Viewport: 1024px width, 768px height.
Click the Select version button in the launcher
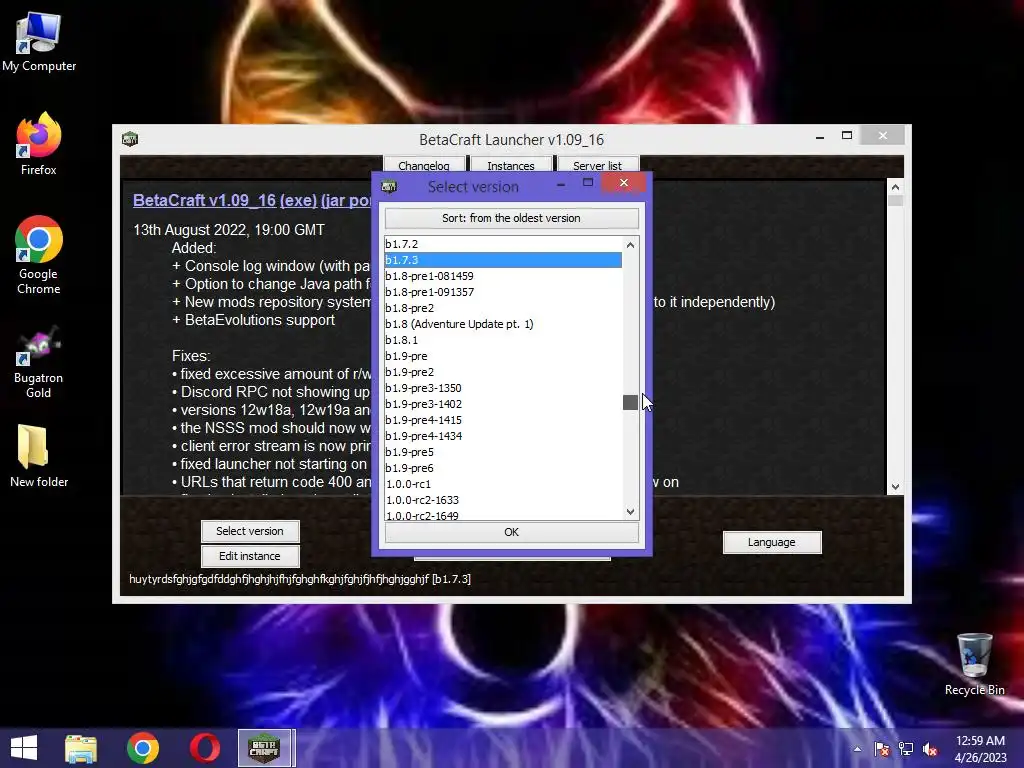coord(250,531)
